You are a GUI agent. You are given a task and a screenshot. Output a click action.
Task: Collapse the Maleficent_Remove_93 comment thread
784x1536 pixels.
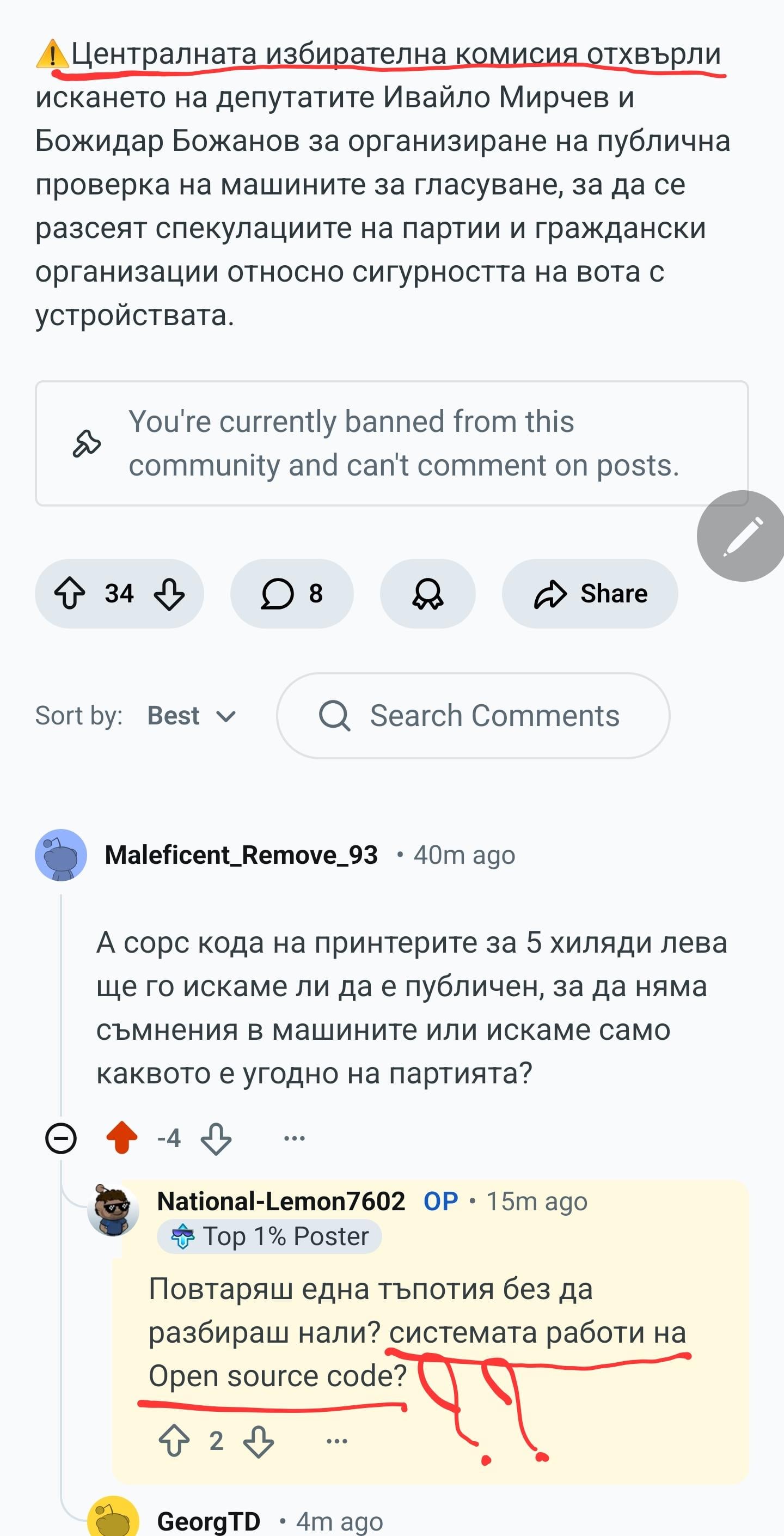(x=61, y=1138)
